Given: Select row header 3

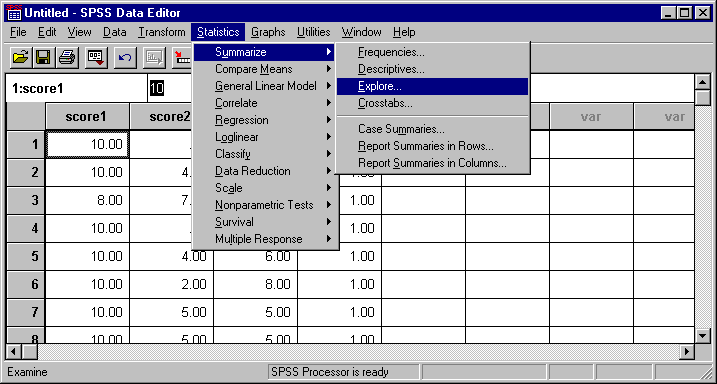Looking at the screenshot, I should tap(26, 200).
